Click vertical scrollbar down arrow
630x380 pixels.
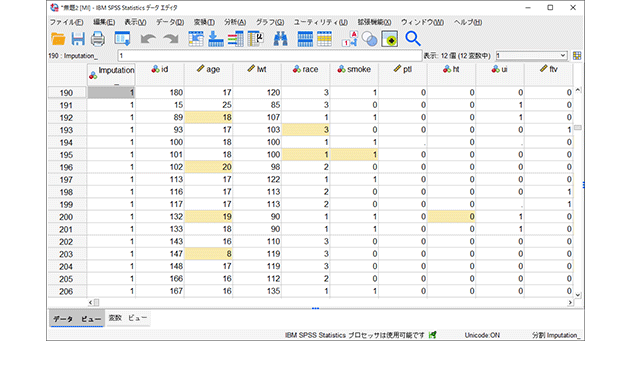(x=578, y=295)
